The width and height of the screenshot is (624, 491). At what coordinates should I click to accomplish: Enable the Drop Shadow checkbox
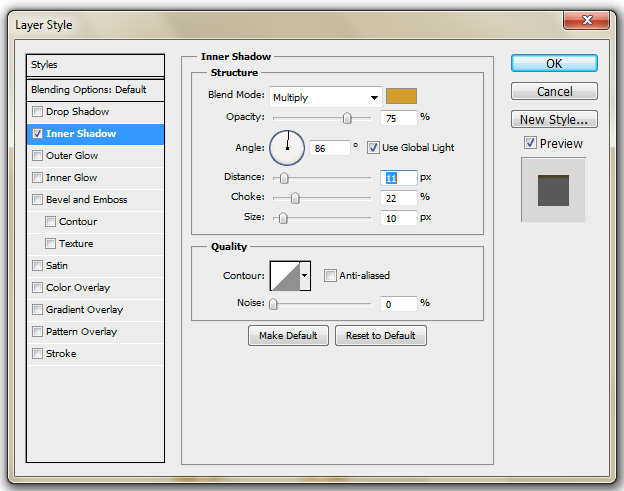[38, 112]
